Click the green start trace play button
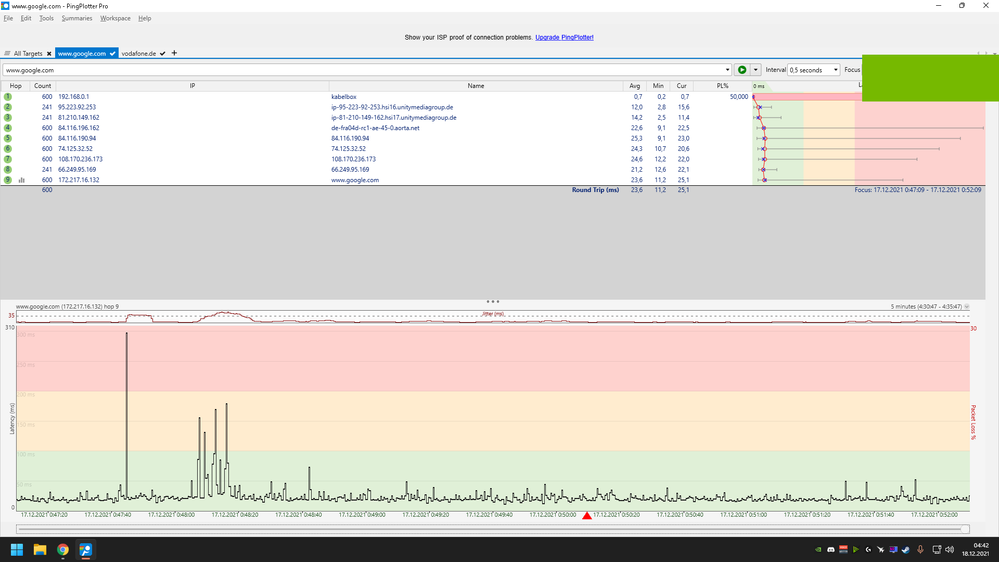This screenshot has height=562, width=999. coord(742,70)
